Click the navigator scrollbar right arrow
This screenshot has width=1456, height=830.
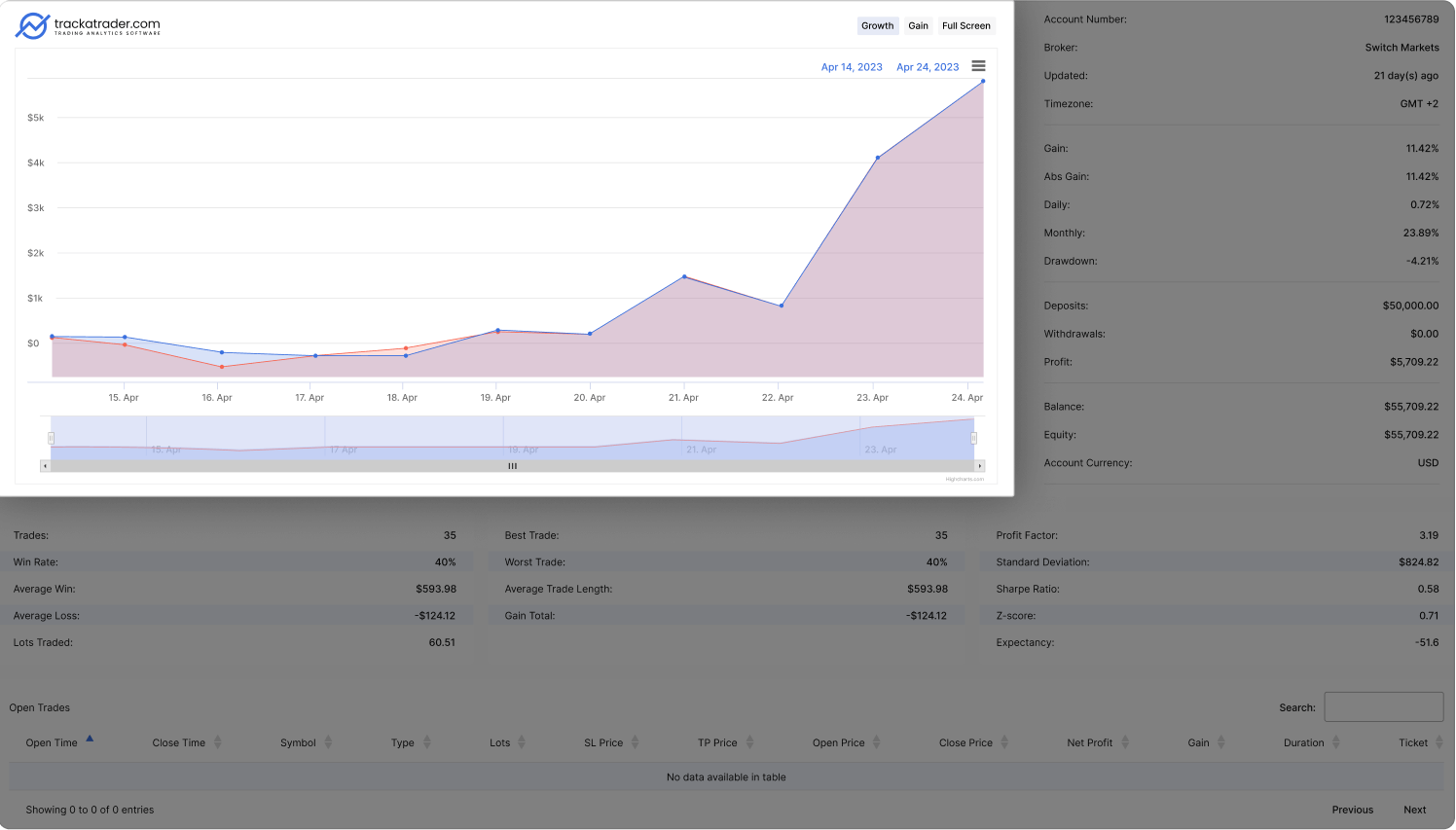click(979, 466)
